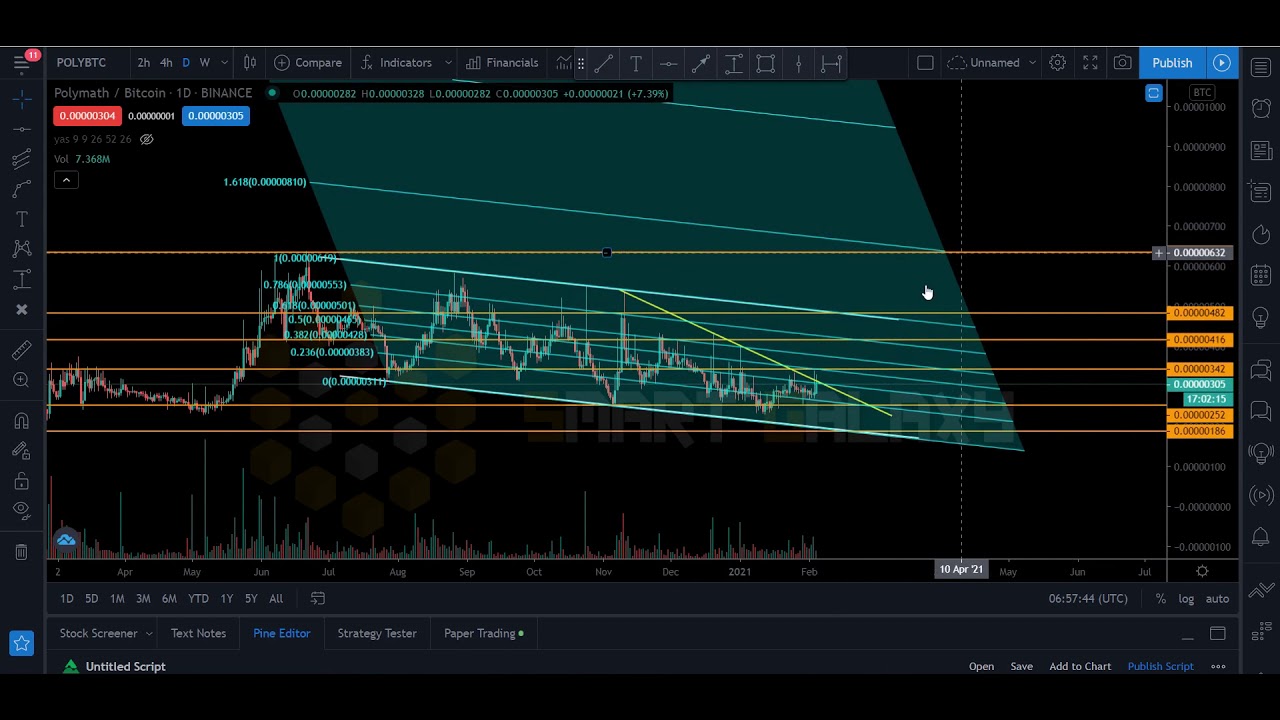Image resolution: width=1280 pixels, height=720 pixels.
Task: Click Add to Chart
Action: coord(1080,666)
